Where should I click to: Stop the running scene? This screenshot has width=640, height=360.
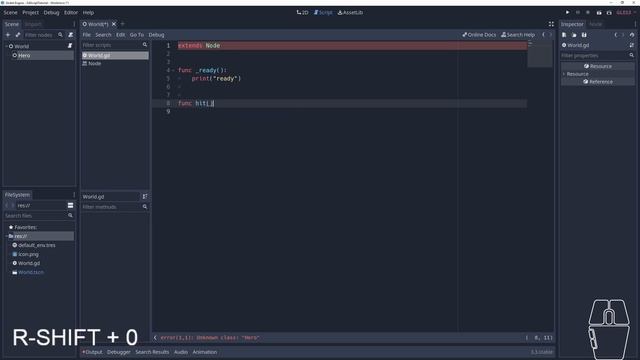(588, 13)
